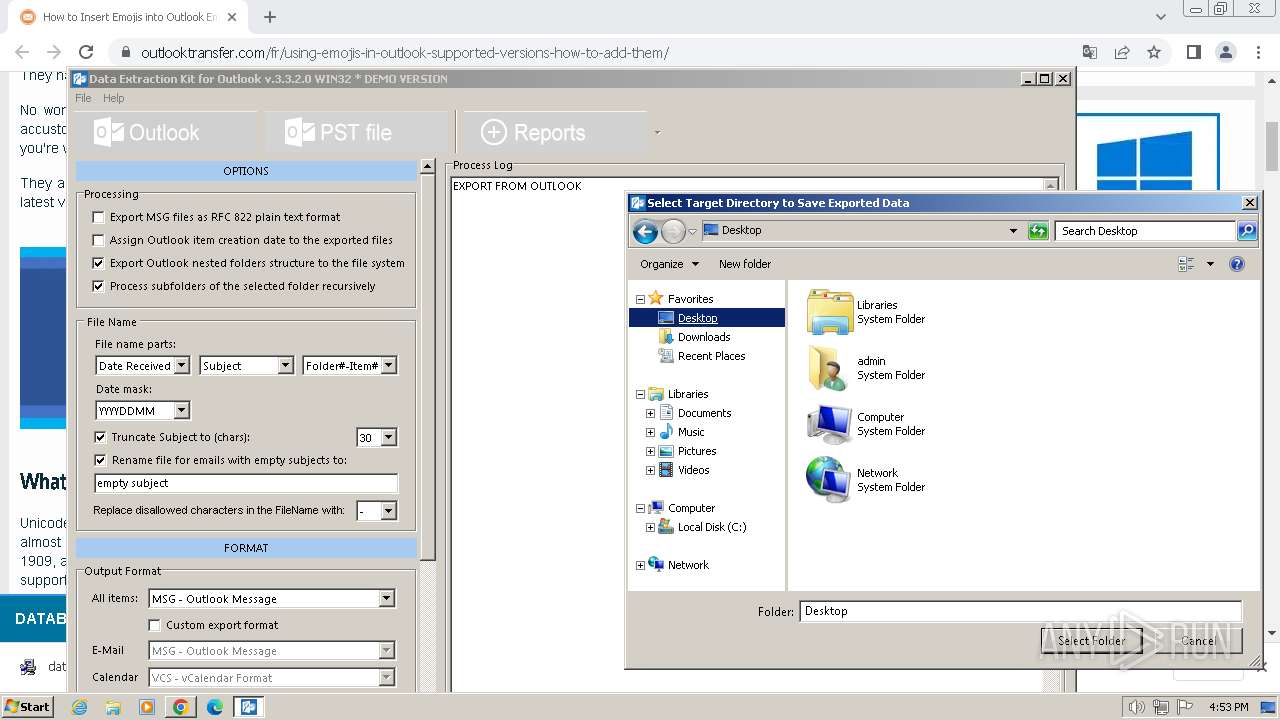Select the Libraries system folder icon
This screenshot has height=720, width=1280.
(829, 312)
